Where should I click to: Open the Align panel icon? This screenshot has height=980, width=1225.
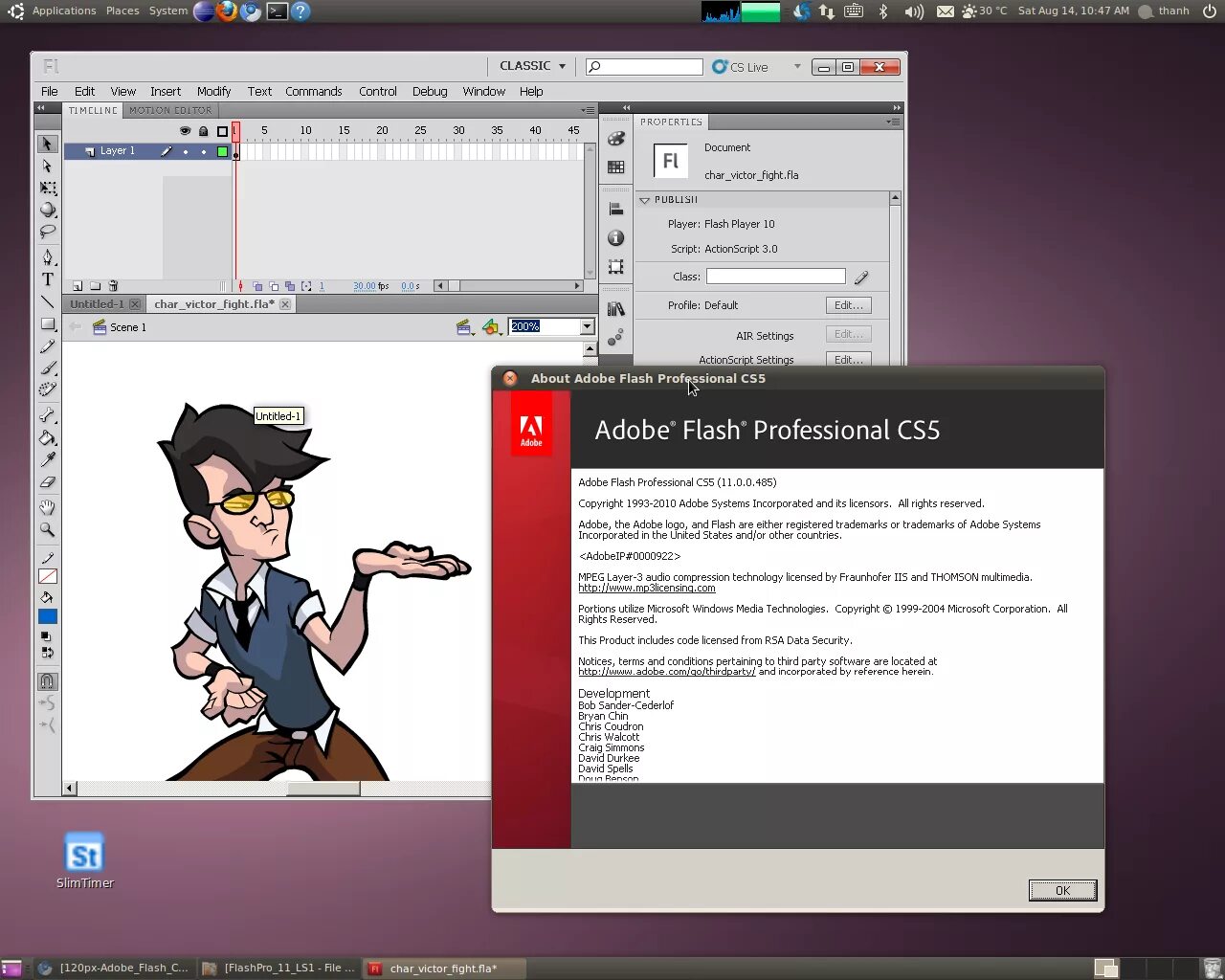pos(616,210)
